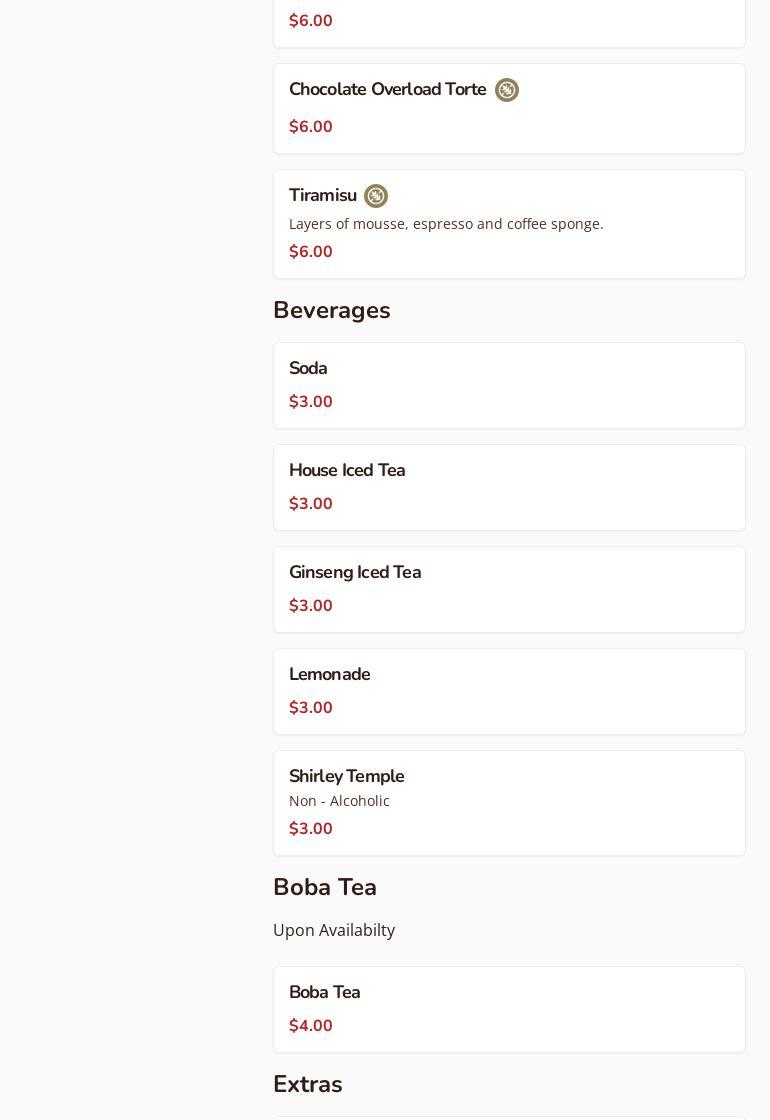Choose the Ginseng Iced Tea item
Image resolution: width=770 pixels, height=1120 pixels.
click(x=509, y=589)
